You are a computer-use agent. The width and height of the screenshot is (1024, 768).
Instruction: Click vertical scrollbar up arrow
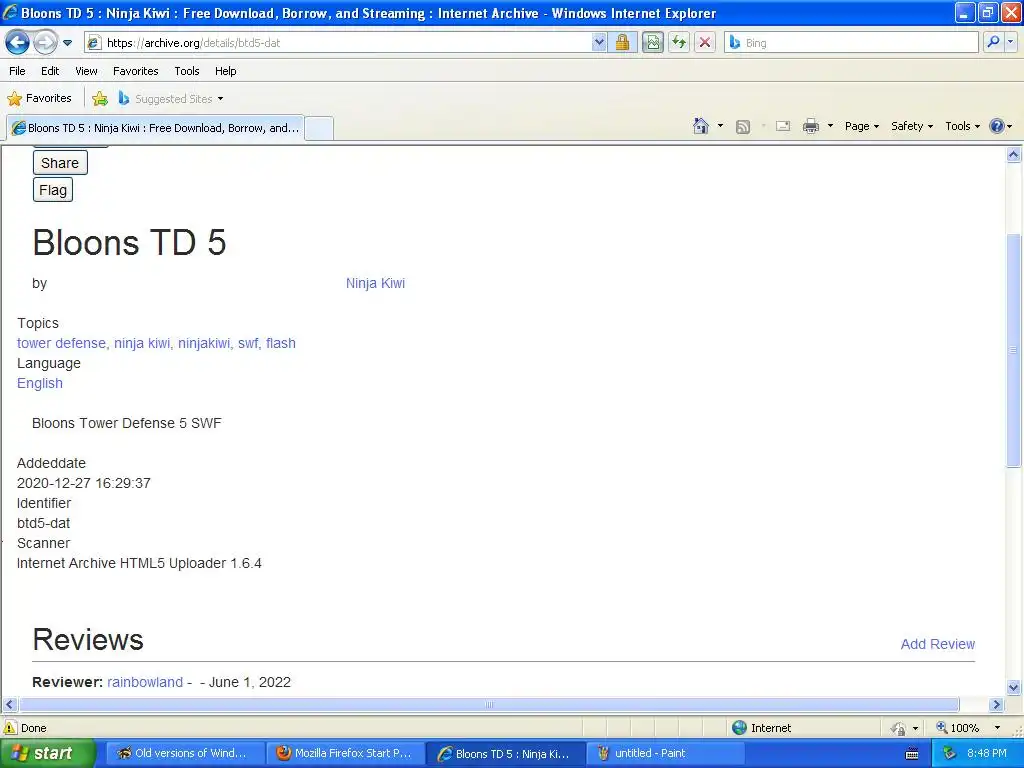[1014, 155]
